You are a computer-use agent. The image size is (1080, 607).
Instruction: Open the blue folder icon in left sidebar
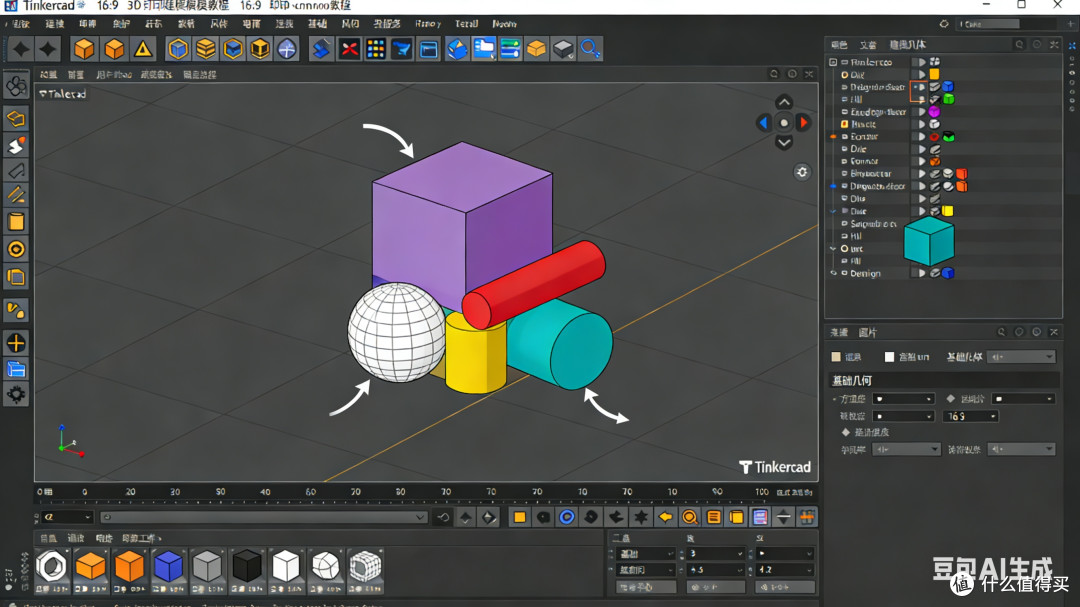[16, 369]
